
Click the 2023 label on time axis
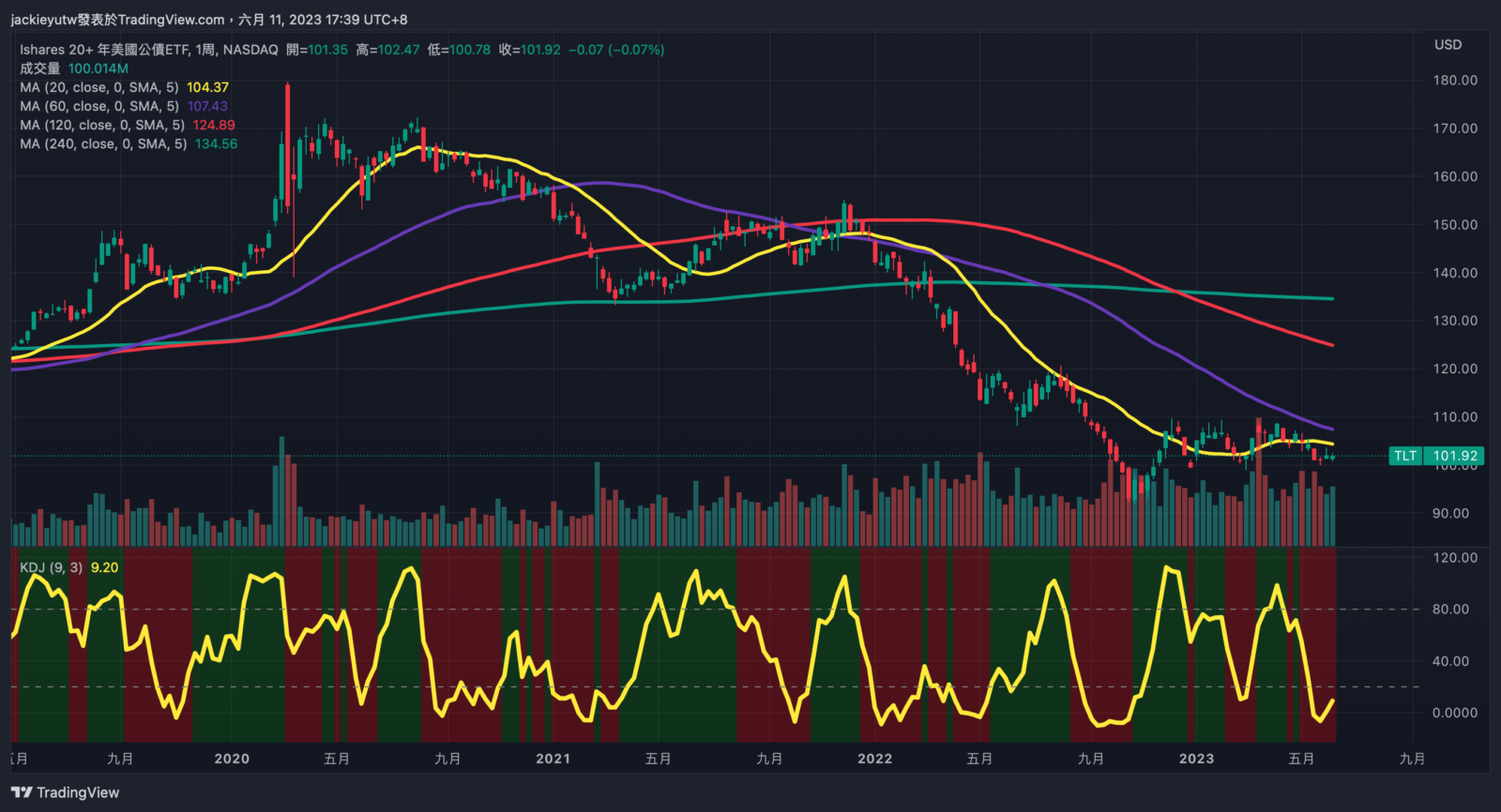1196,759
